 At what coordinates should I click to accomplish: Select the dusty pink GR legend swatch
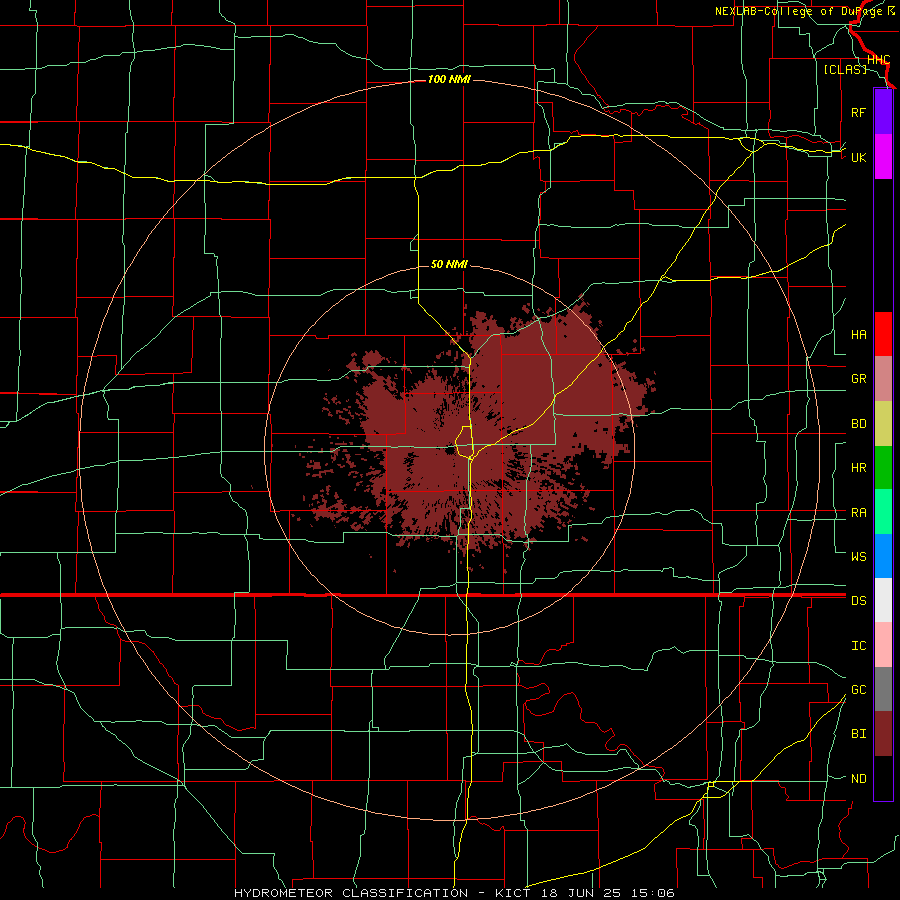(x=883, y=379)
